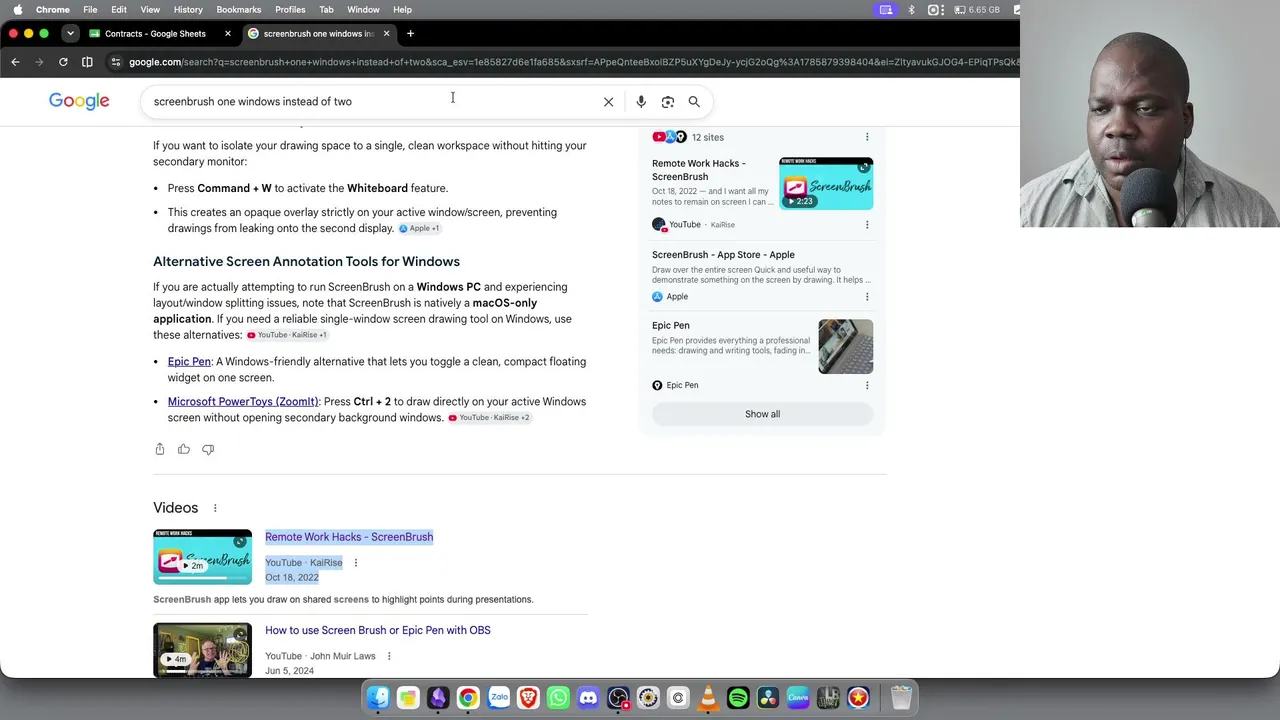Open OBS Studio from the dock
The image size is (1280, 720).
click(x=618, y=698)
